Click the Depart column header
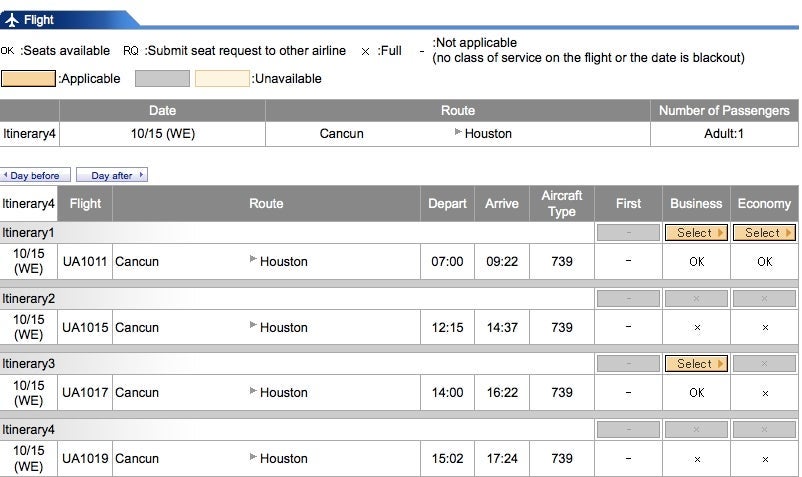 [447, 204]
